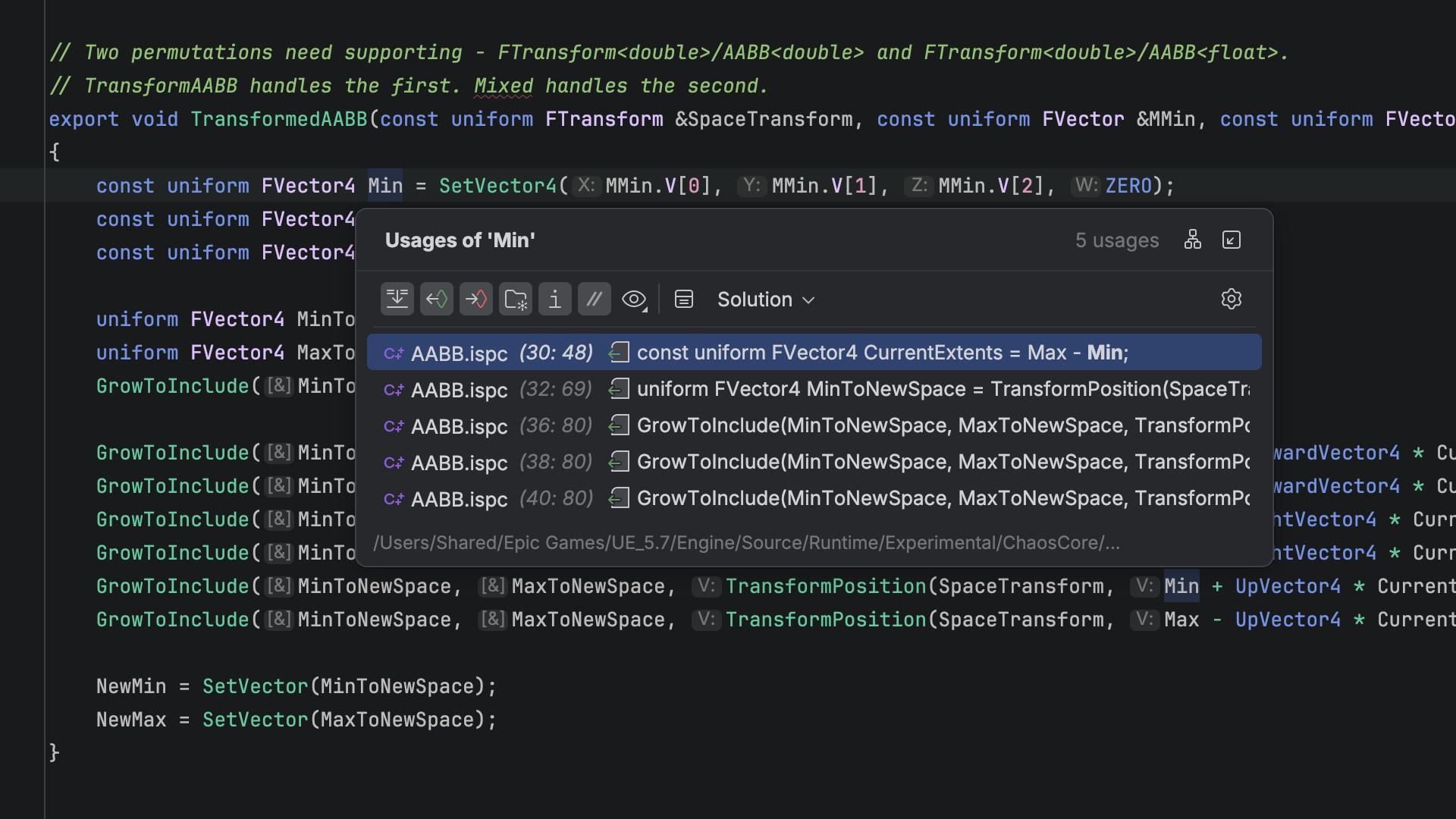Select usage at AABB.ispc (36: 80)

coord(814,425)
